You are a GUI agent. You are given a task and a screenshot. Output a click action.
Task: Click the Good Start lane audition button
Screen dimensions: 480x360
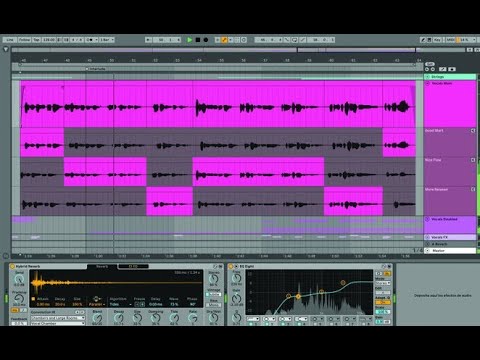(x=473, y=131)
